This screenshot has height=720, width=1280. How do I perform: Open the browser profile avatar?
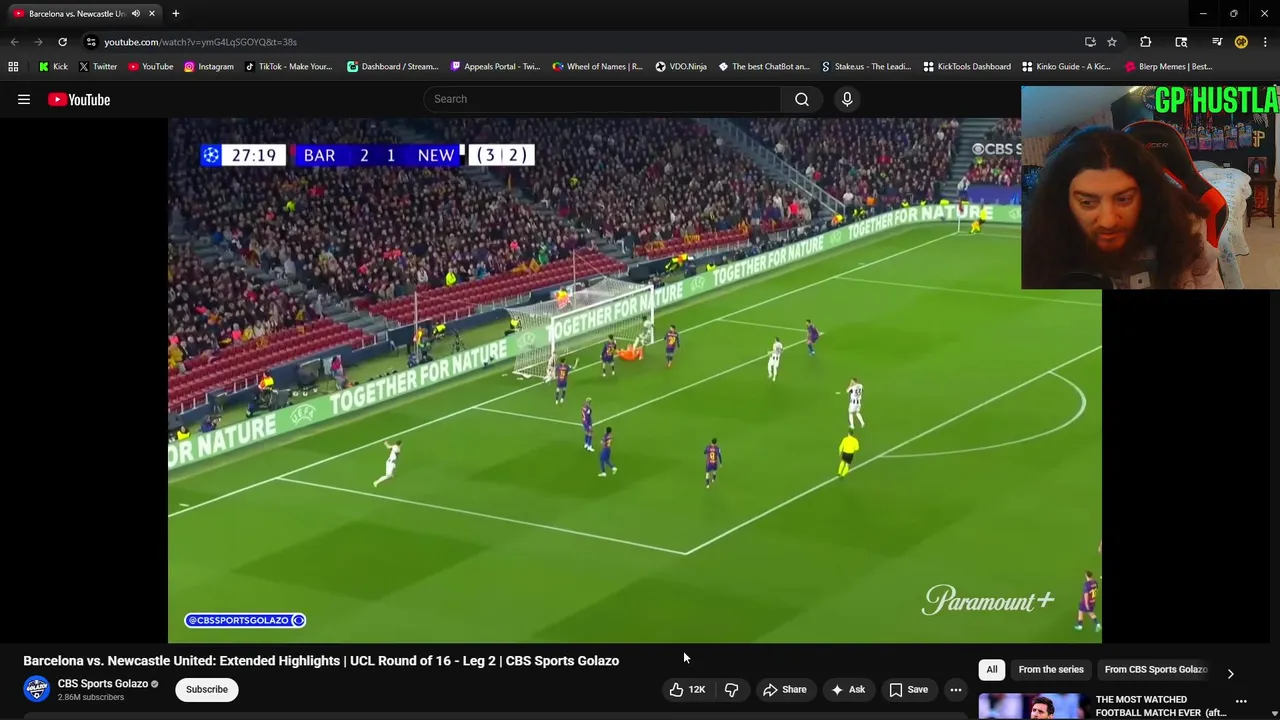[1241, 42]
